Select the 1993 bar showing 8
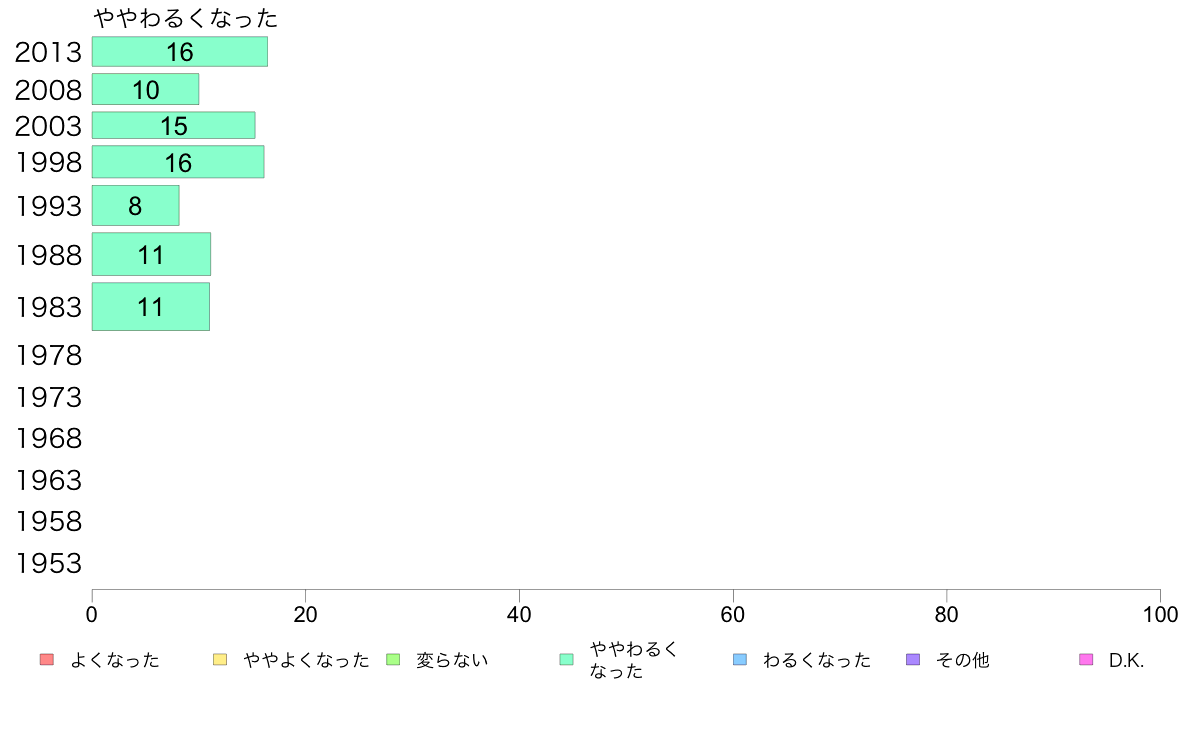 (x=136, y=205)
